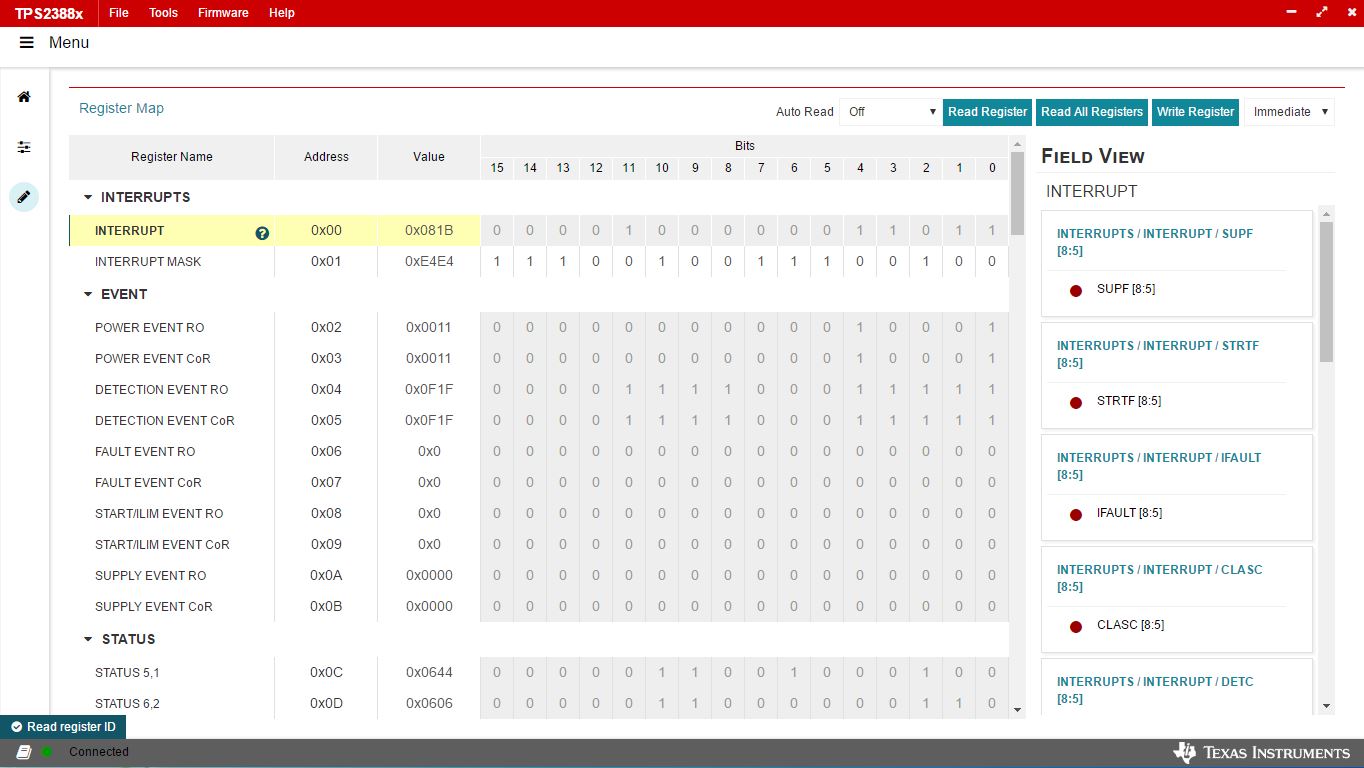1364x768 pixels.
Task: Open the Auto Read dropdown
Action: coord(890,112)
